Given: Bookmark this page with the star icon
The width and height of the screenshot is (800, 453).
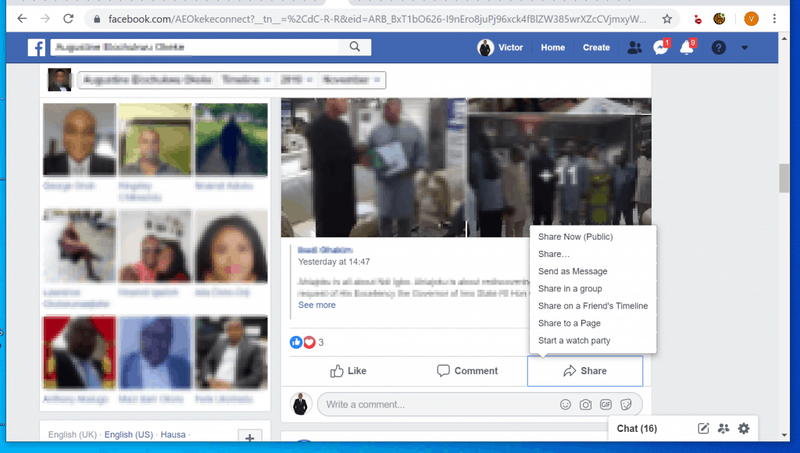Looking at the screenshot, I should pyautogui.click(x=667, y=19).
